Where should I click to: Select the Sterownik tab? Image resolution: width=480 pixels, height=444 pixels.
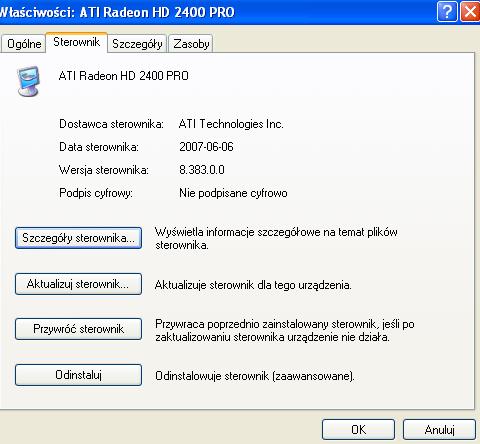click(77, 42)
